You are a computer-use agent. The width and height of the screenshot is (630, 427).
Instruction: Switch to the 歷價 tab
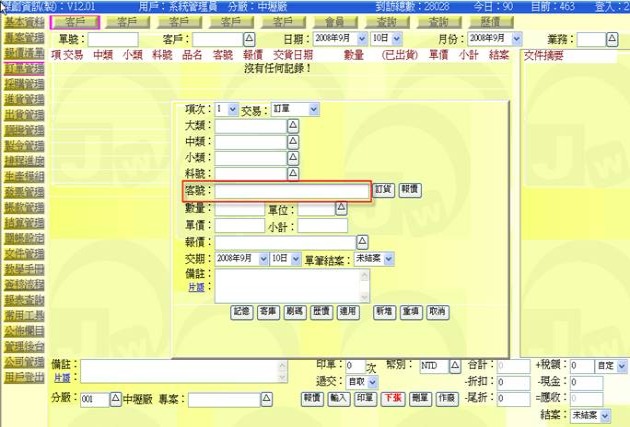[486, 21]
